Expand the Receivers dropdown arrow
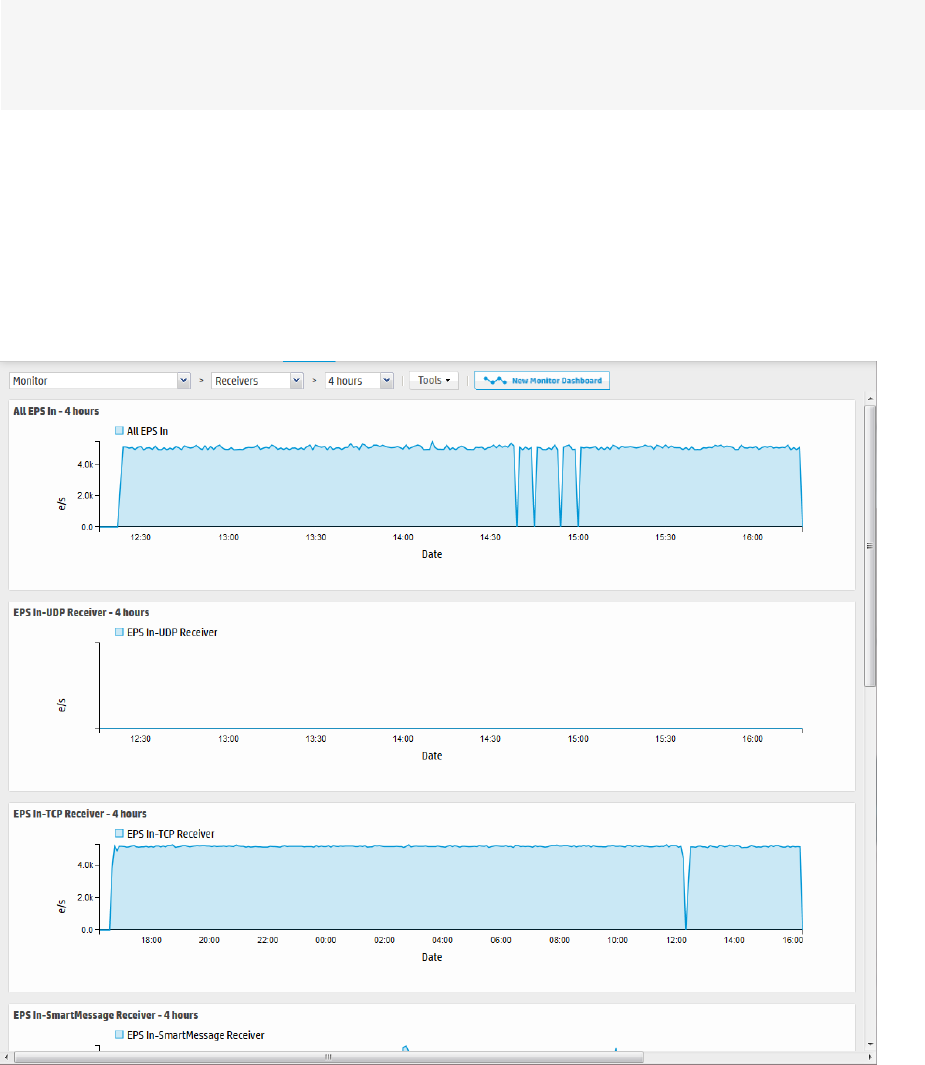This screenshot has height=1065, width=925. click(296, 380)
